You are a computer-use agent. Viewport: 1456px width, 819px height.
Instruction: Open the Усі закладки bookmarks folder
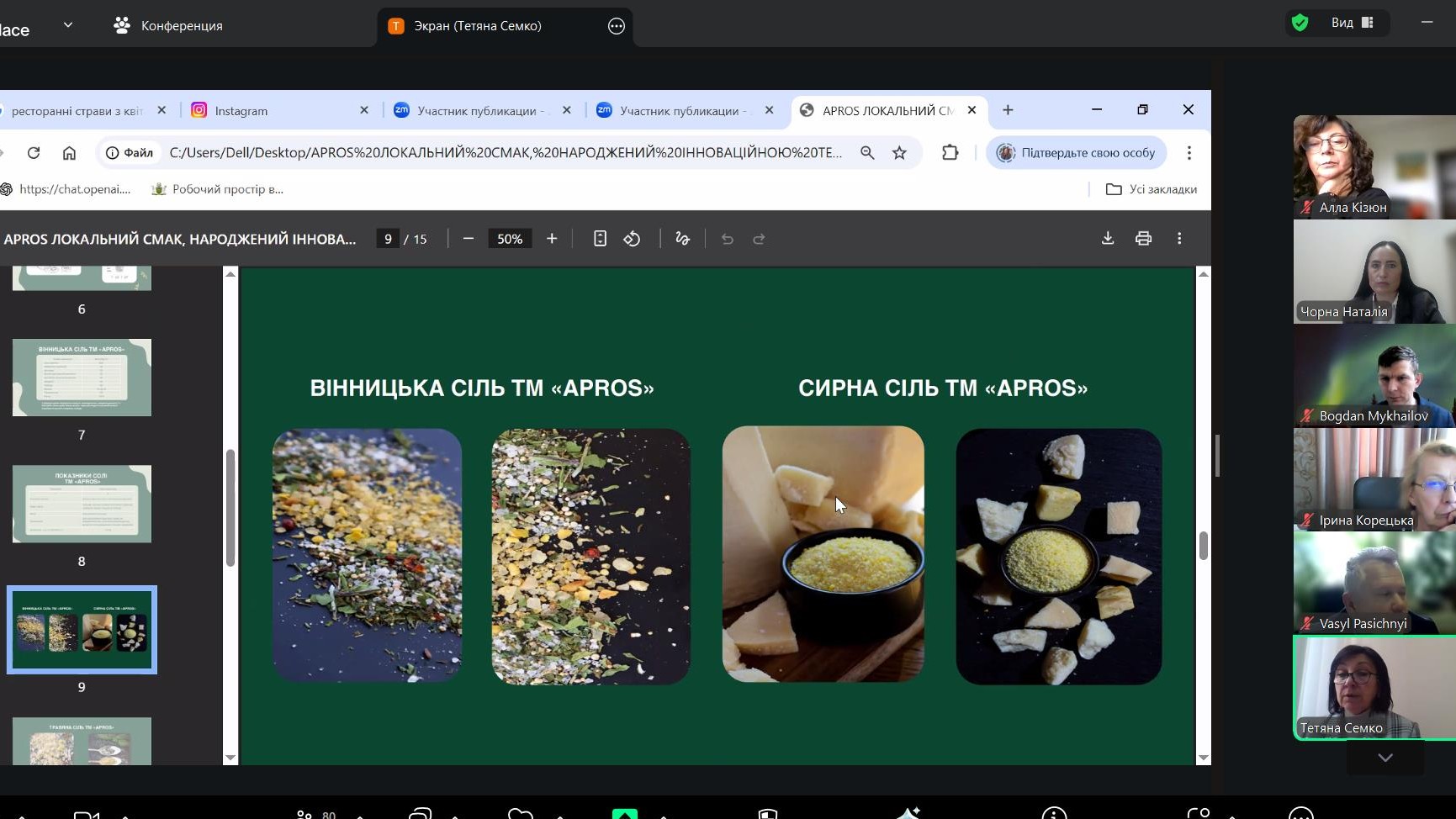tap(1151, 189)
